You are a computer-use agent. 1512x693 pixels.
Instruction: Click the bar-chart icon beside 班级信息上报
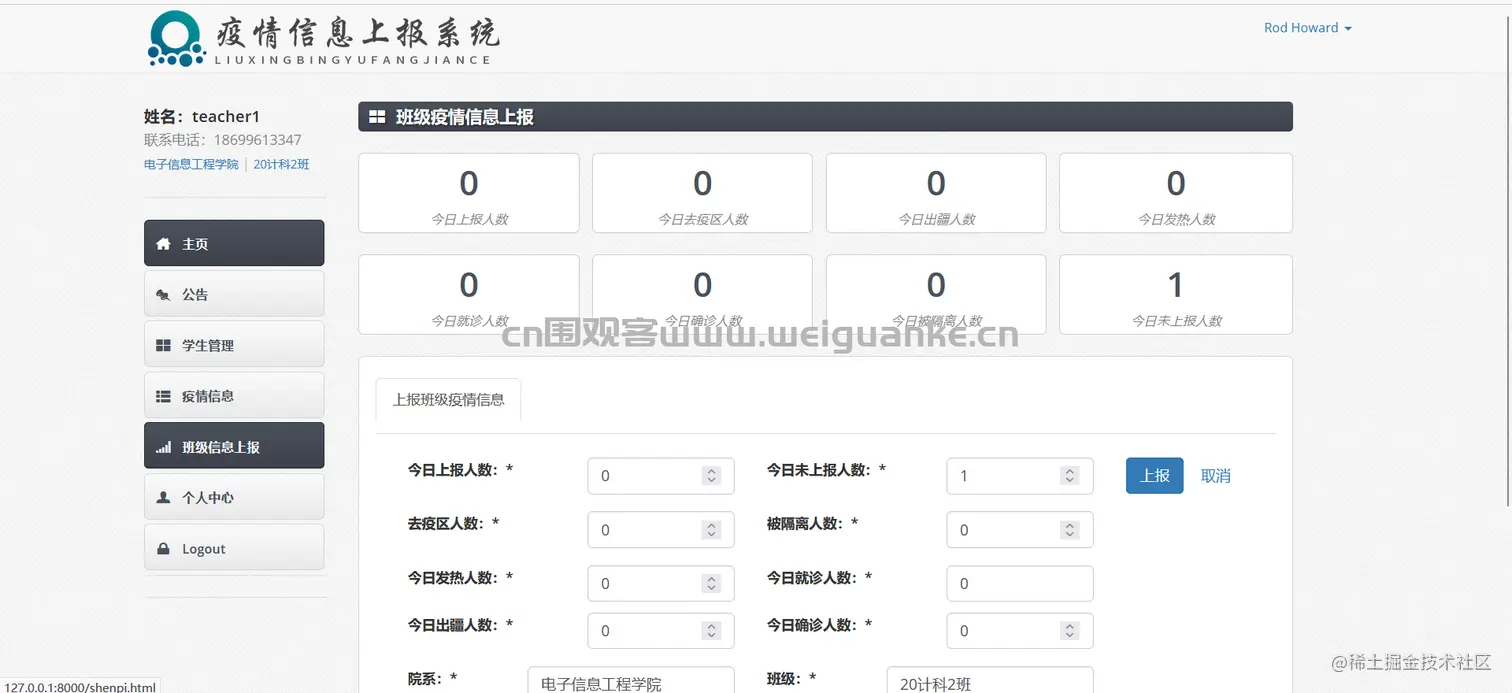(x=163, y=448)
